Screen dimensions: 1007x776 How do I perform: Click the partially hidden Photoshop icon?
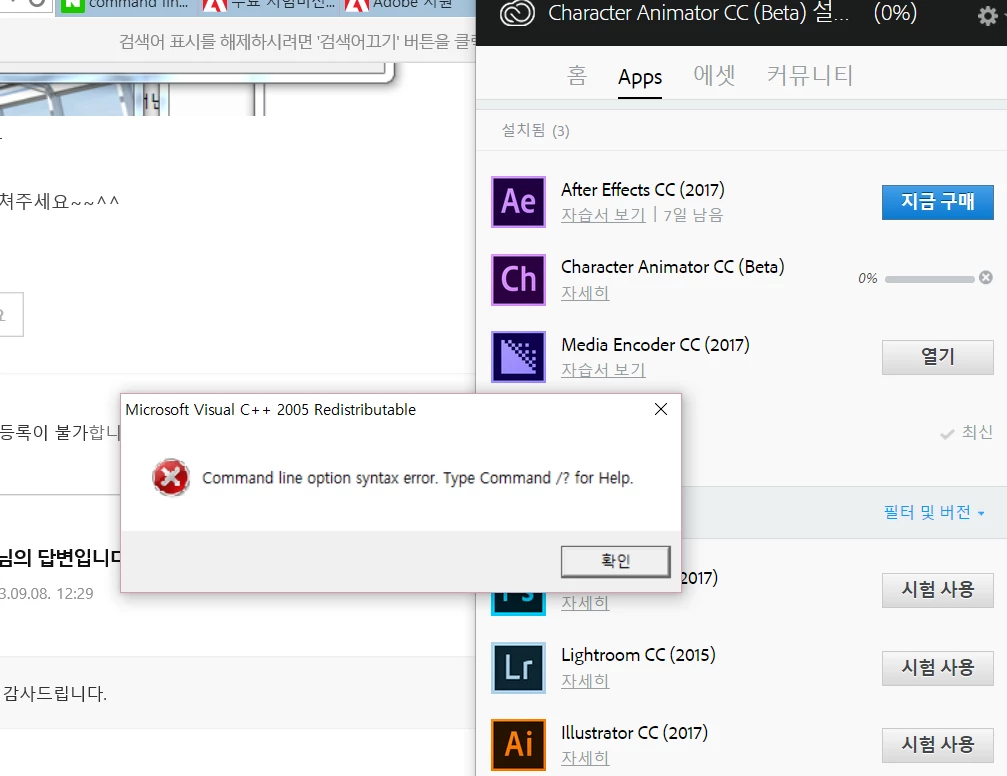518,604
